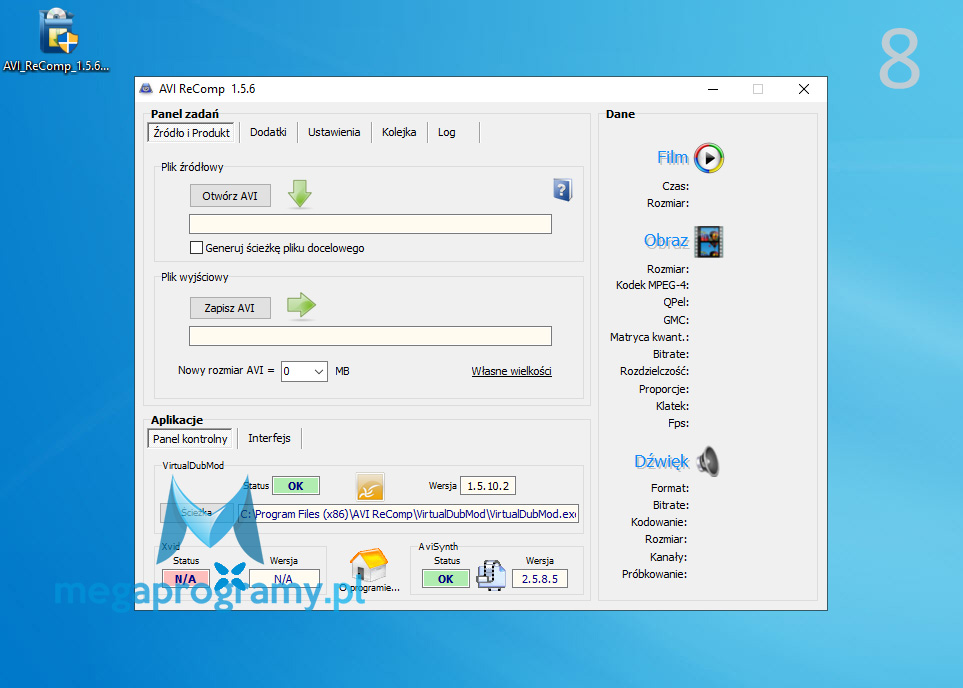Screen dimensions: 963x688
Task: Click the source file path input field
Action: pos(370,224)
